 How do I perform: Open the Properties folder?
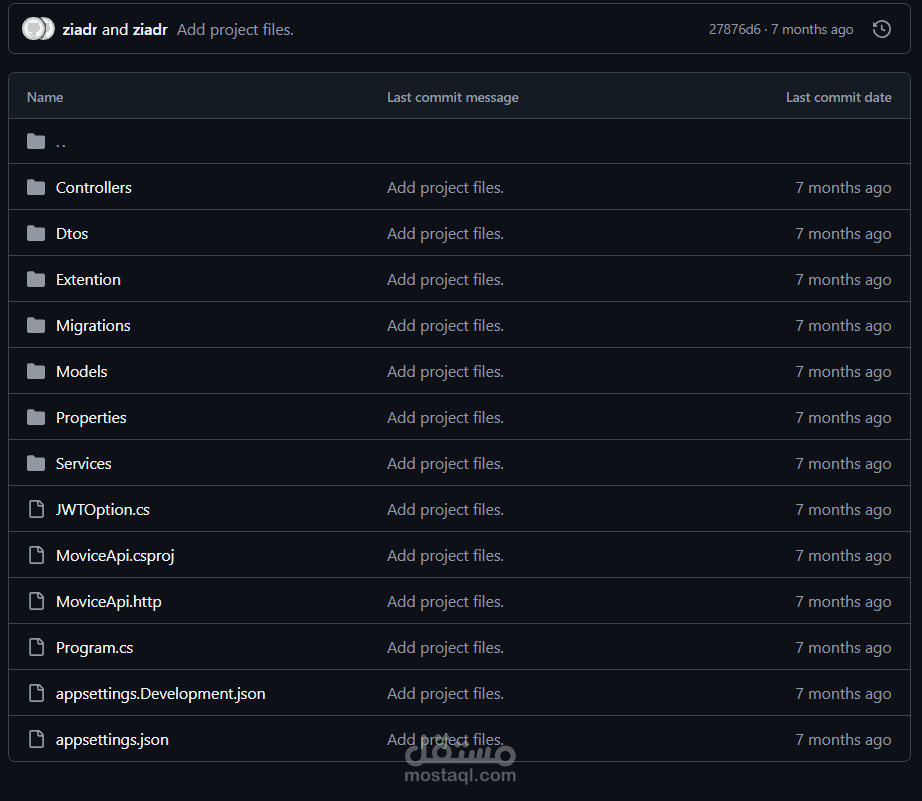click(91, 418)
